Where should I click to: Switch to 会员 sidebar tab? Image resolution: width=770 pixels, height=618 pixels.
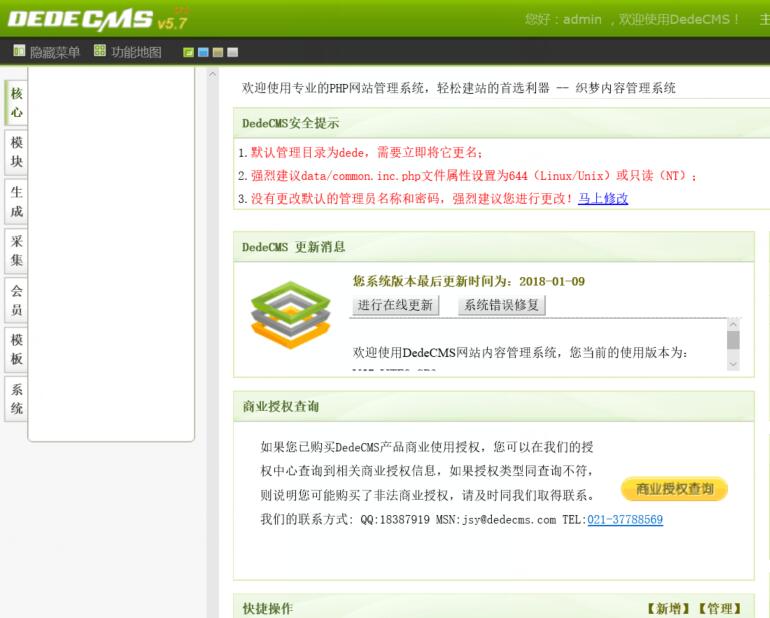(16, 300)
